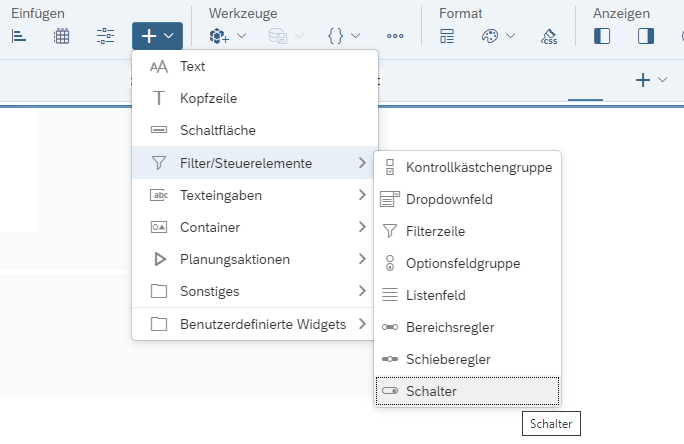Add a Schieberegler widget
The width and height of the screenshot is (684, 444).
[x=468, y=359]
